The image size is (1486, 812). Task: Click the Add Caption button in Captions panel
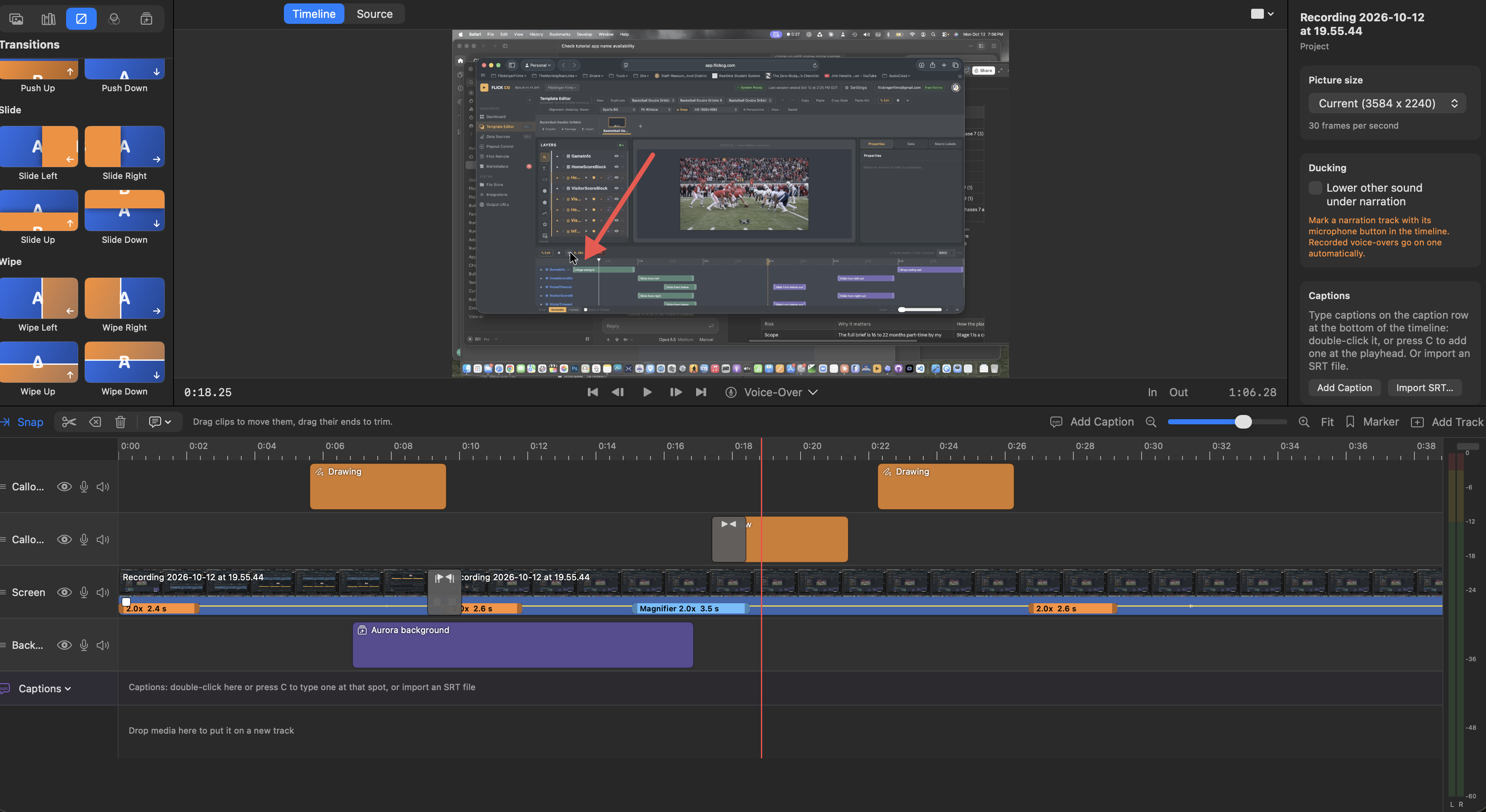1344,388
